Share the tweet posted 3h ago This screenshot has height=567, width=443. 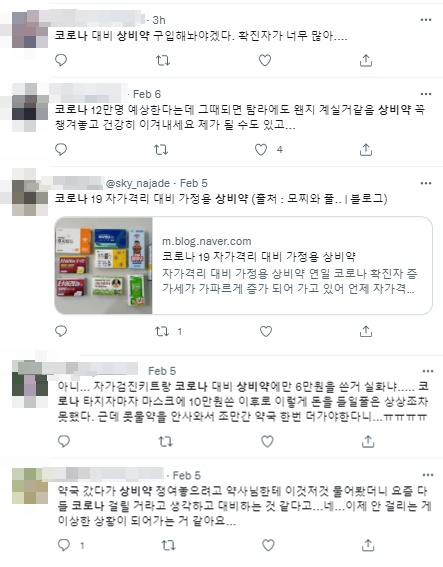366,60
